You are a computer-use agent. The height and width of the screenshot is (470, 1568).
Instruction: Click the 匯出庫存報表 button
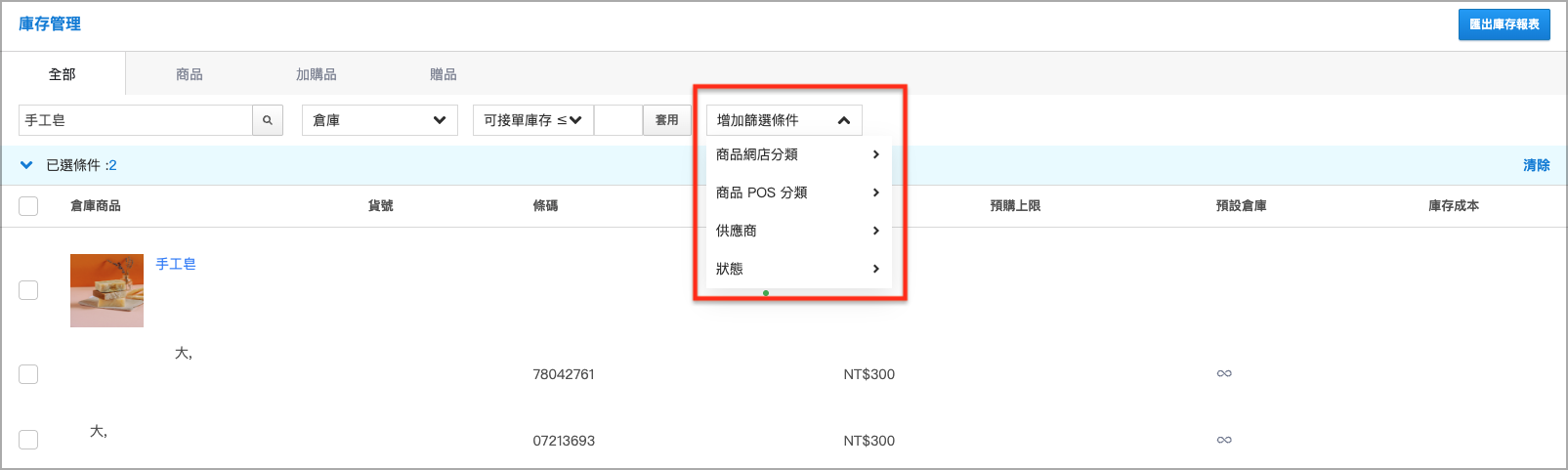pyautogui.click(x=1504, y=24)
